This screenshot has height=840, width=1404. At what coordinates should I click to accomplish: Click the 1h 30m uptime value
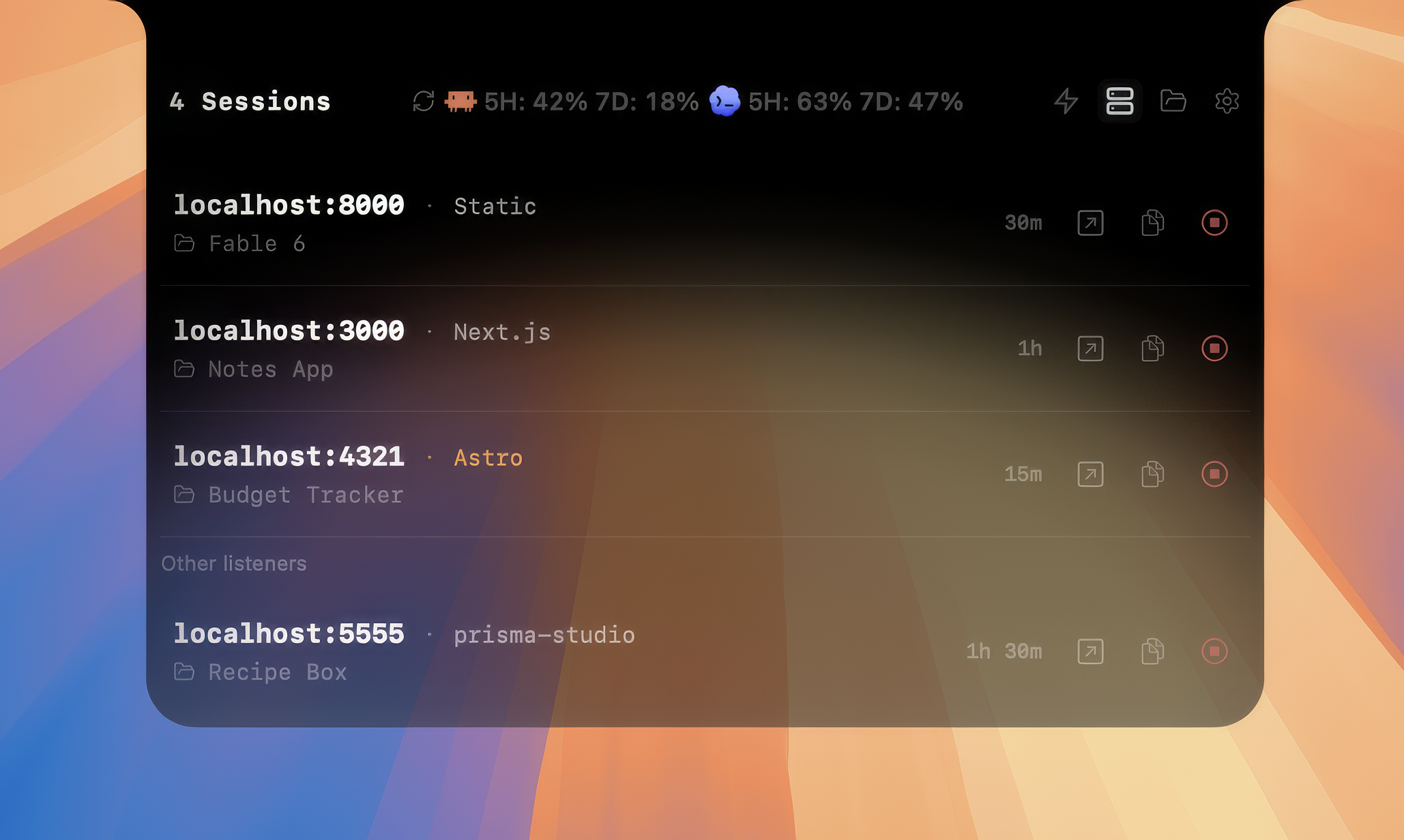pos(1004,651)
